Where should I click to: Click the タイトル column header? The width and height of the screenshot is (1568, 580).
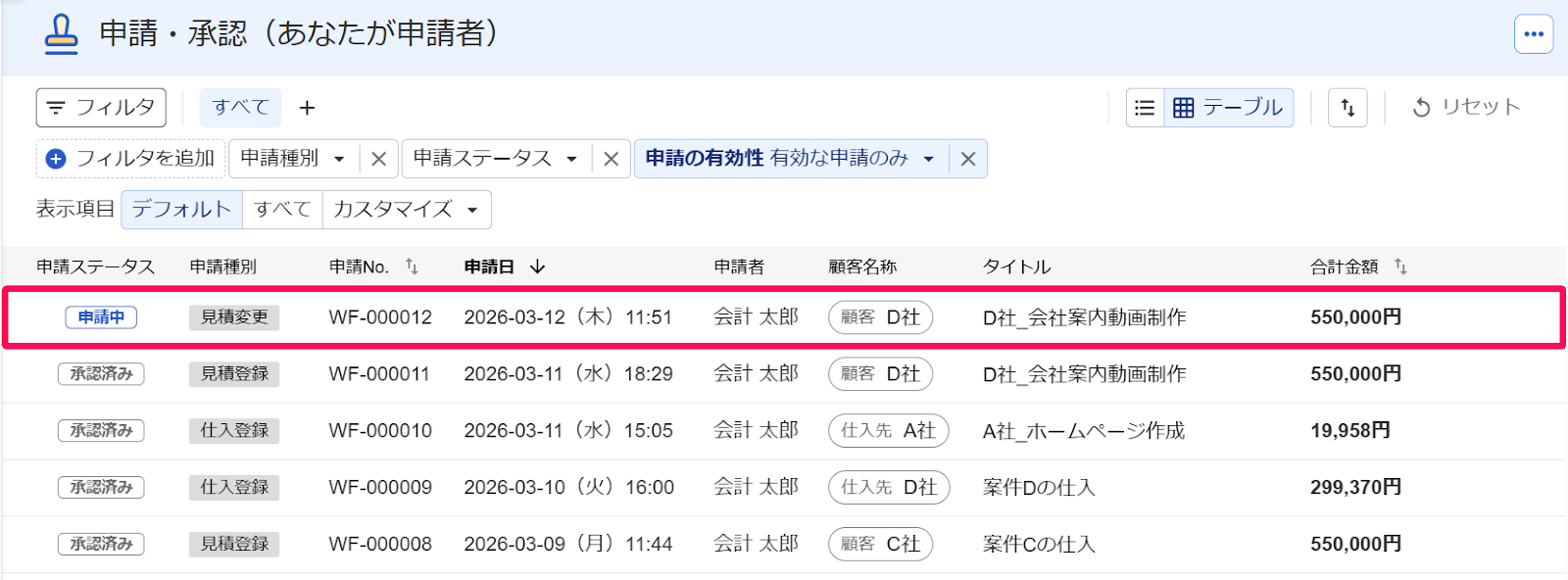pos(1016,266)
